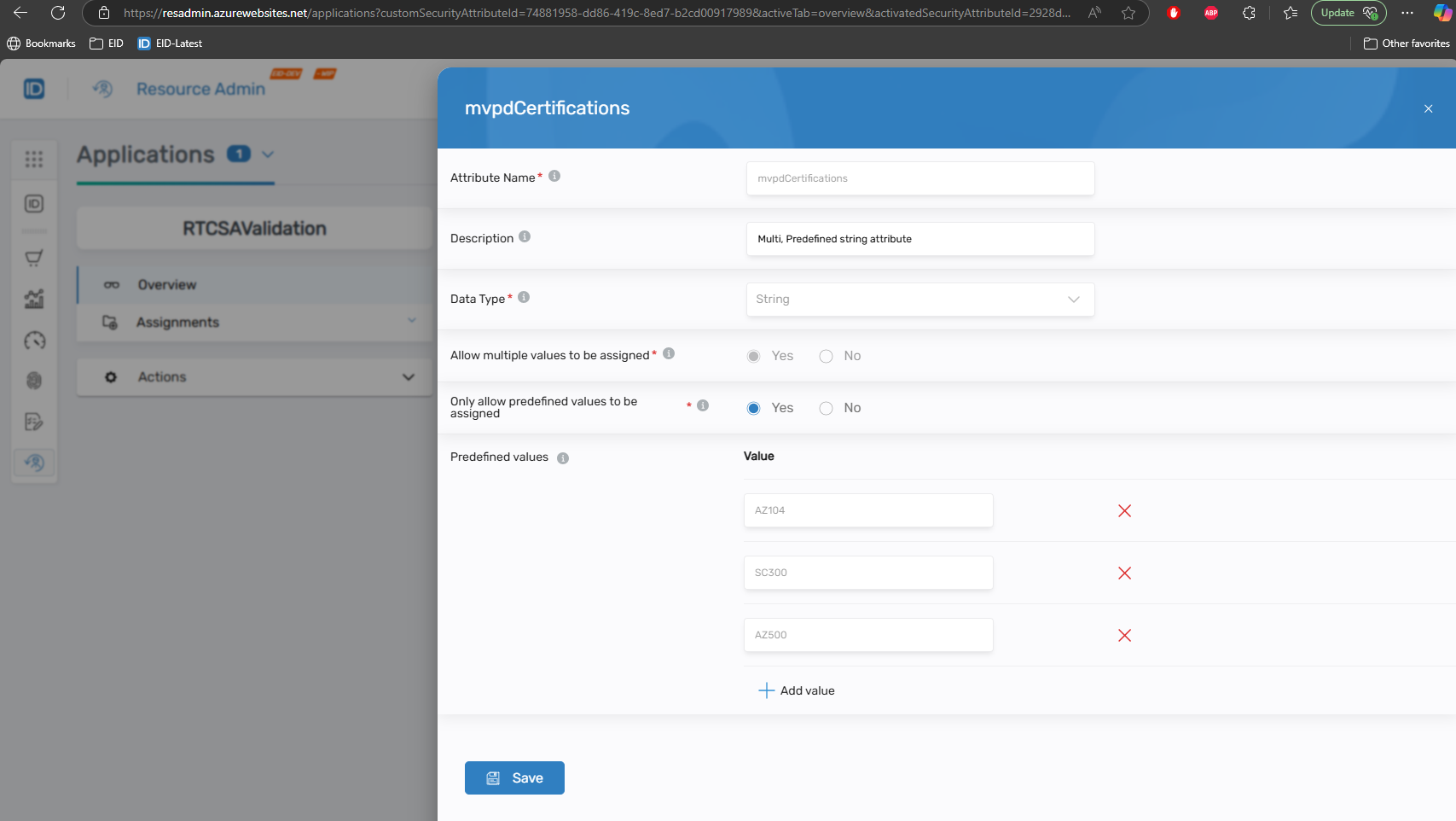Switch to the Overview tab
The width and height of the screenshot is (1456, 821).
point(167,284)
